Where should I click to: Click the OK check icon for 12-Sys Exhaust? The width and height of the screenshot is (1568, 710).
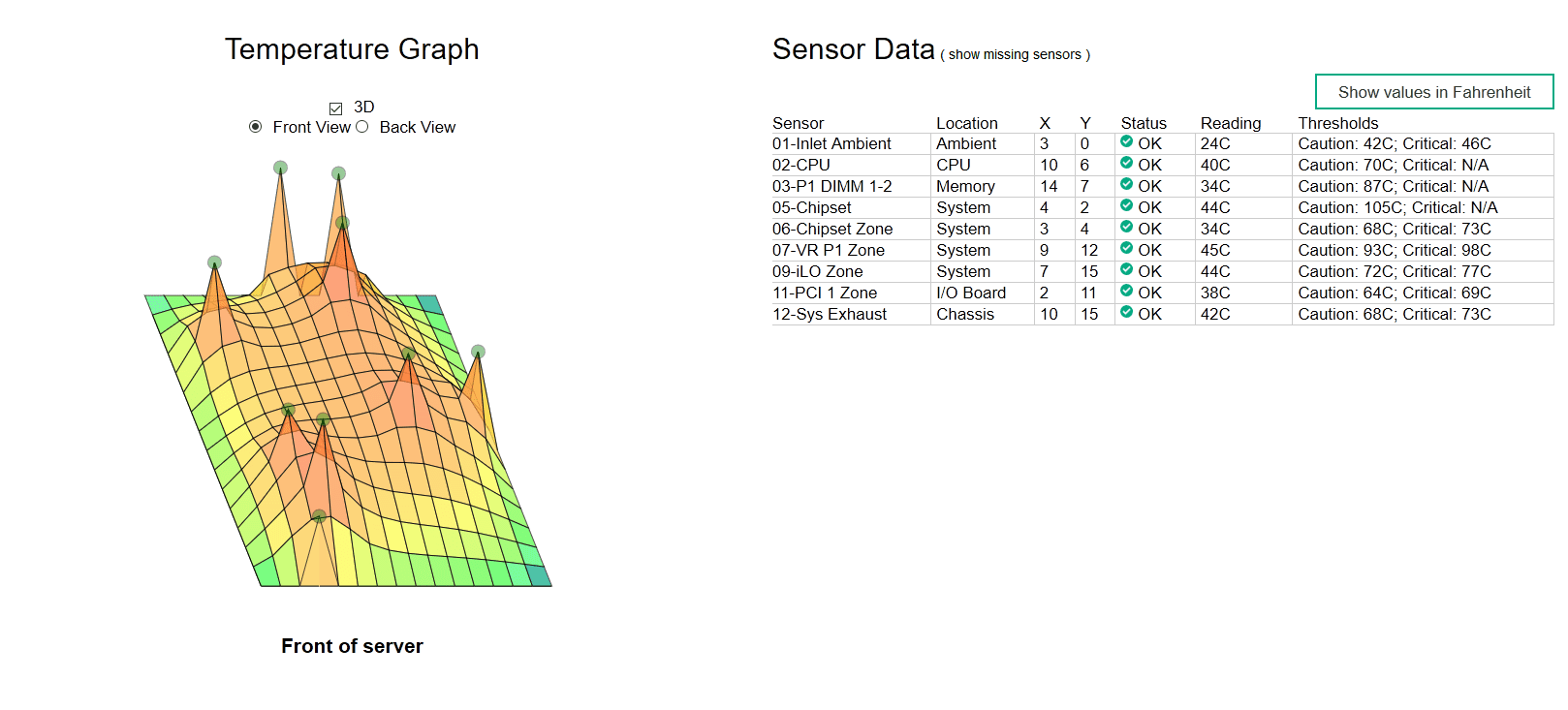pyautogui.click(x=1126, y=312)
